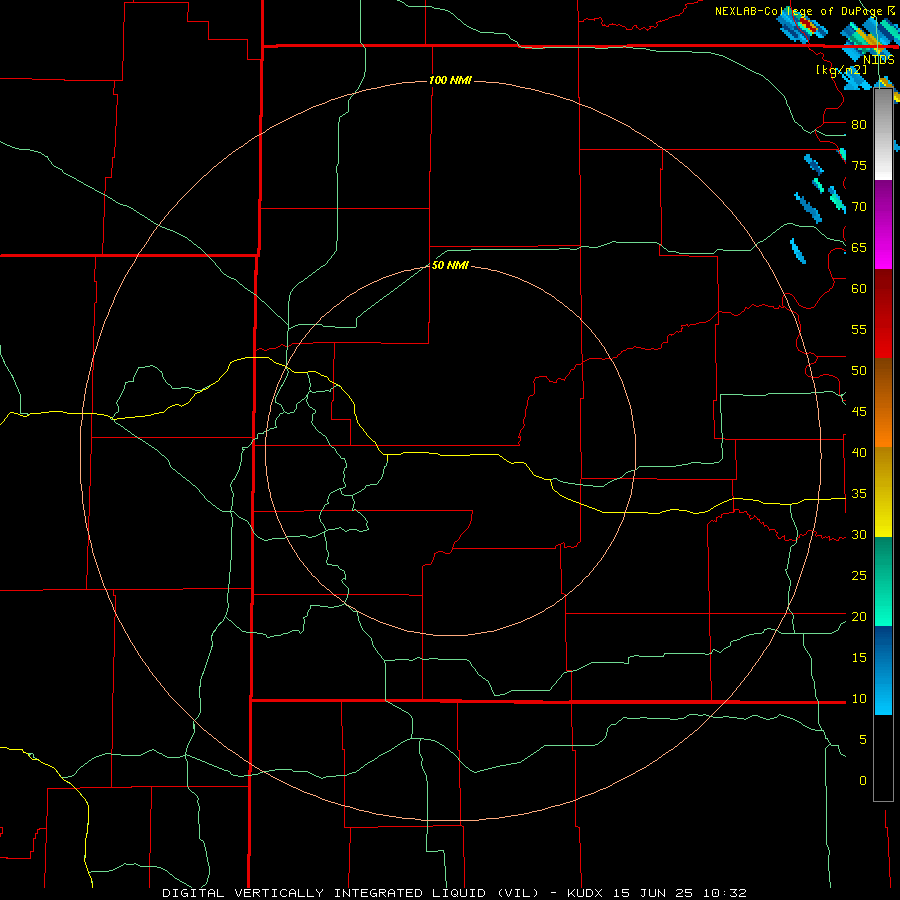Screen dimensions: 900x900
Task: Click the NIDS label
Action: tap(878, 60)
